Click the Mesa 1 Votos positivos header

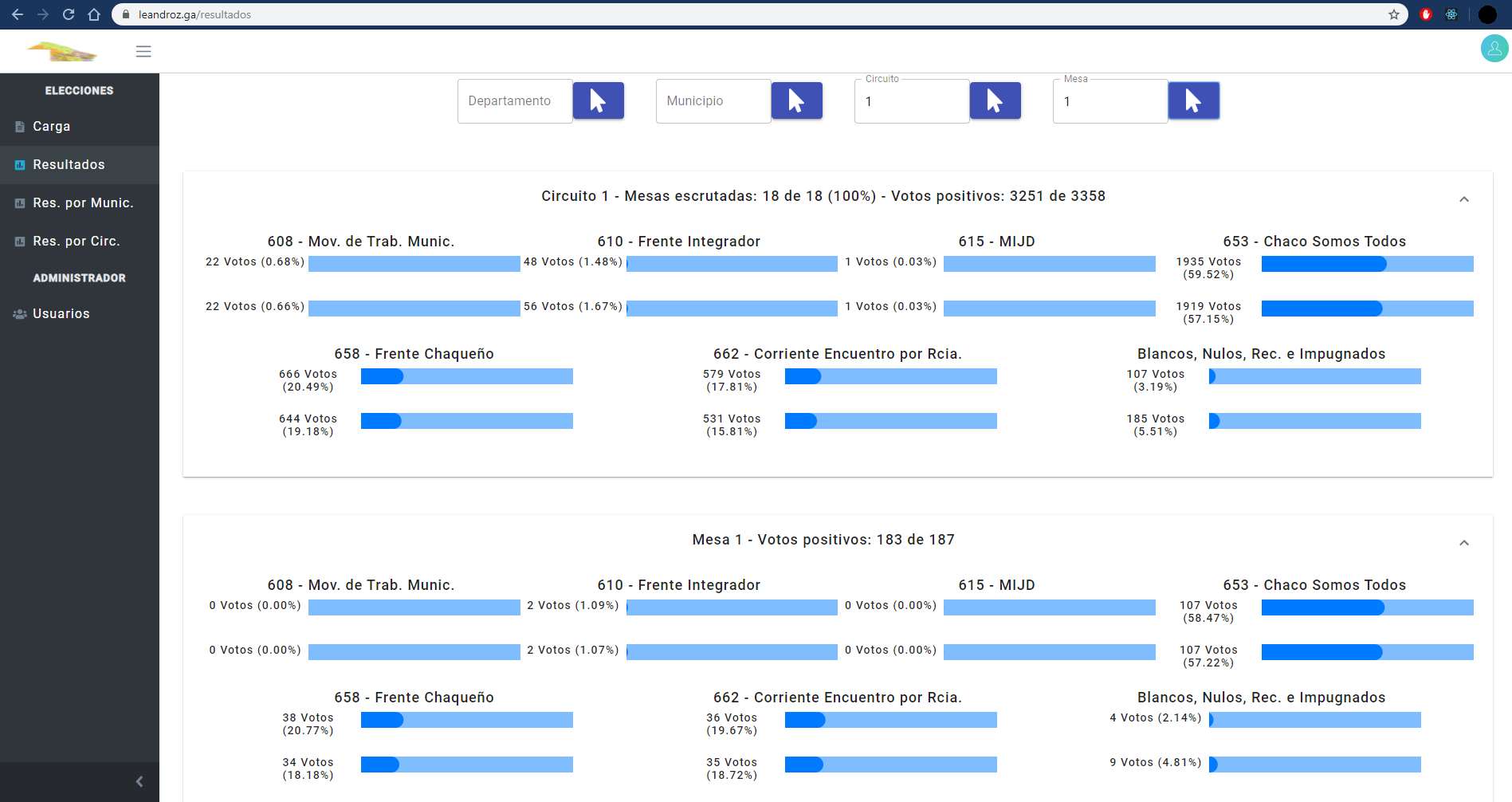tap(823, 540)
